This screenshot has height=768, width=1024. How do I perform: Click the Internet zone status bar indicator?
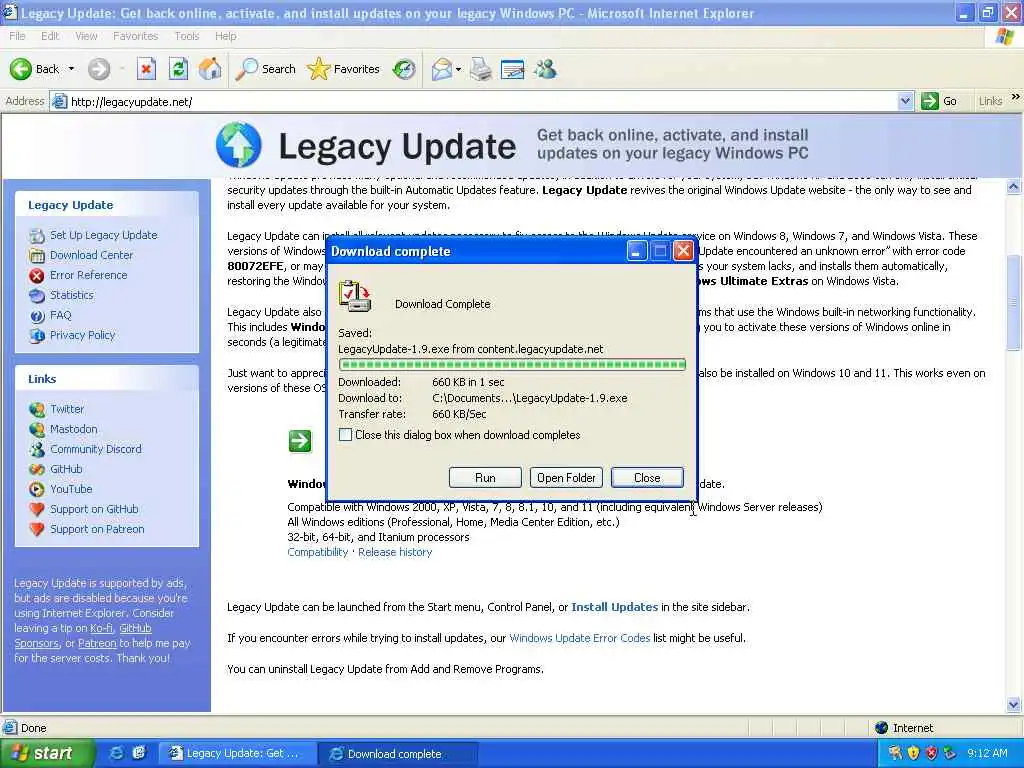pos(904,728)
